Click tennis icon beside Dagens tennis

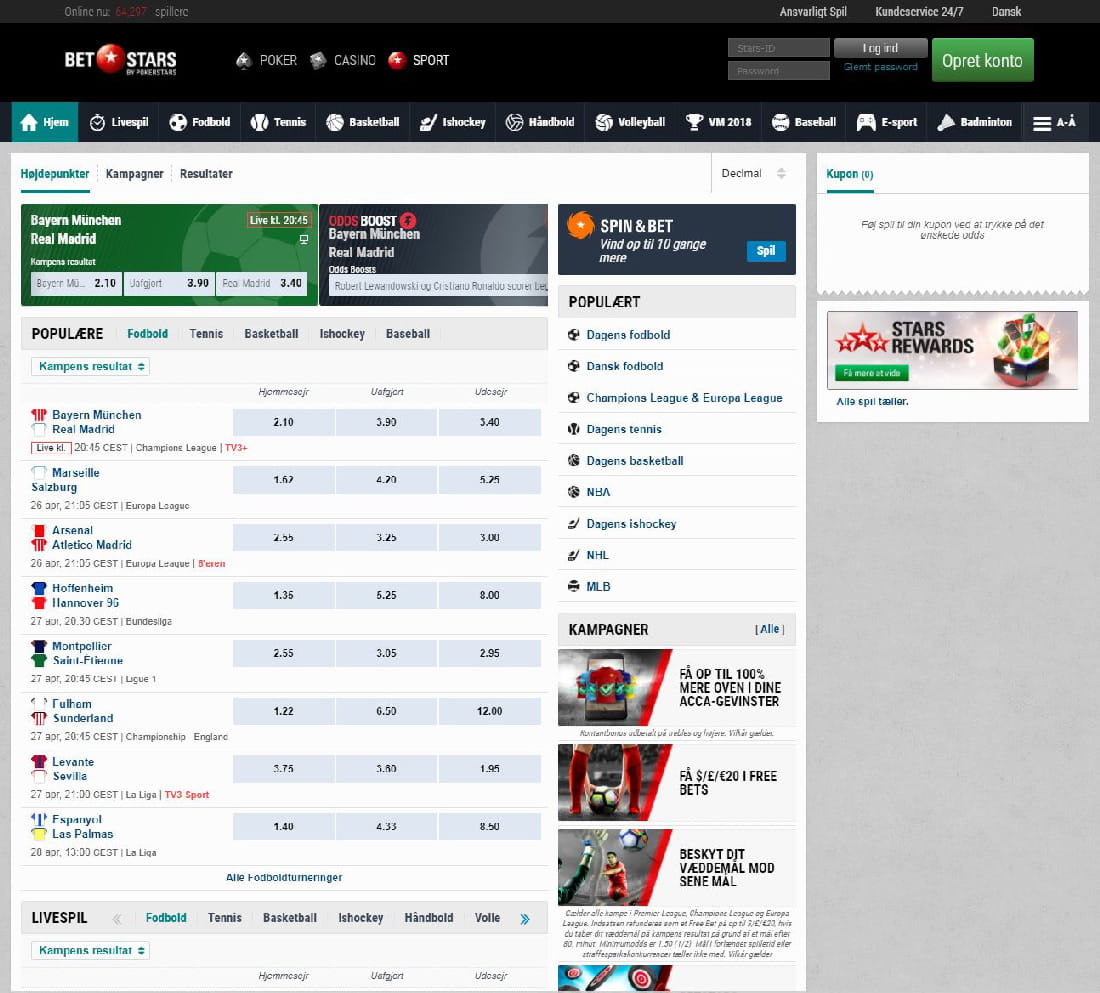pyautogui.click(x=573, y=429)
